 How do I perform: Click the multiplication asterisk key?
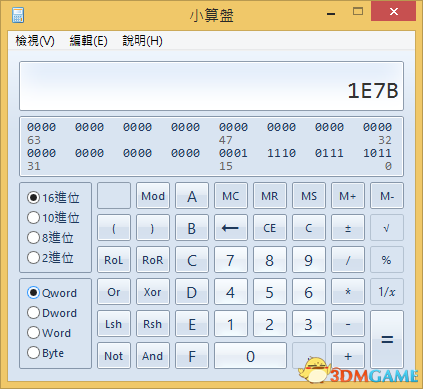(x=348, y=292)
